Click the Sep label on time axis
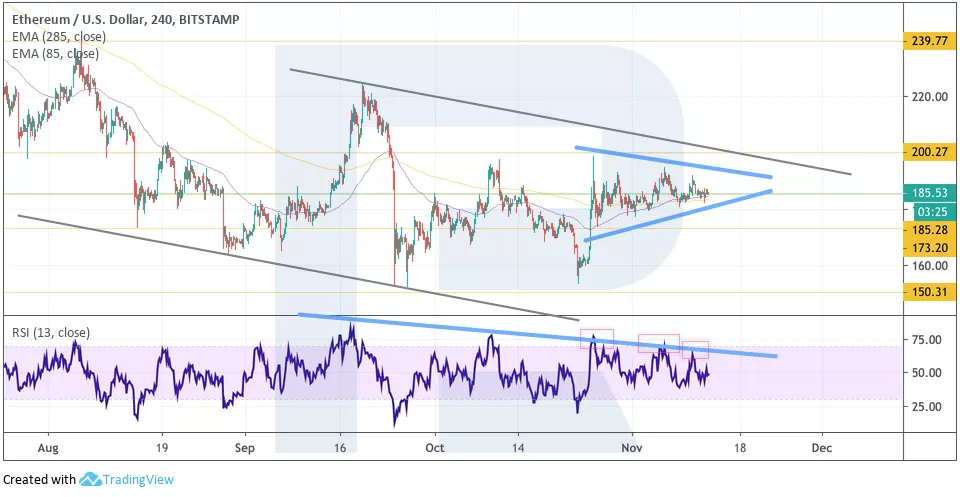Image resolution: width=960 pixels, height=497 pixels. click(x=244, y=450)
